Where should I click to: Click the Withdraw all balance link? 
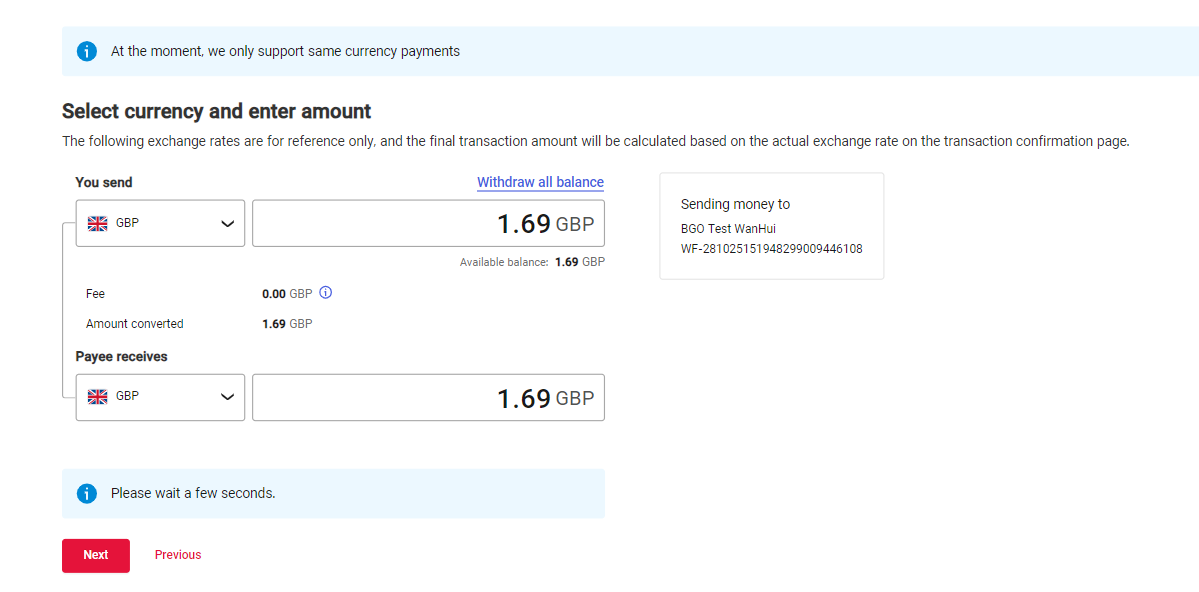pos(540,182)
